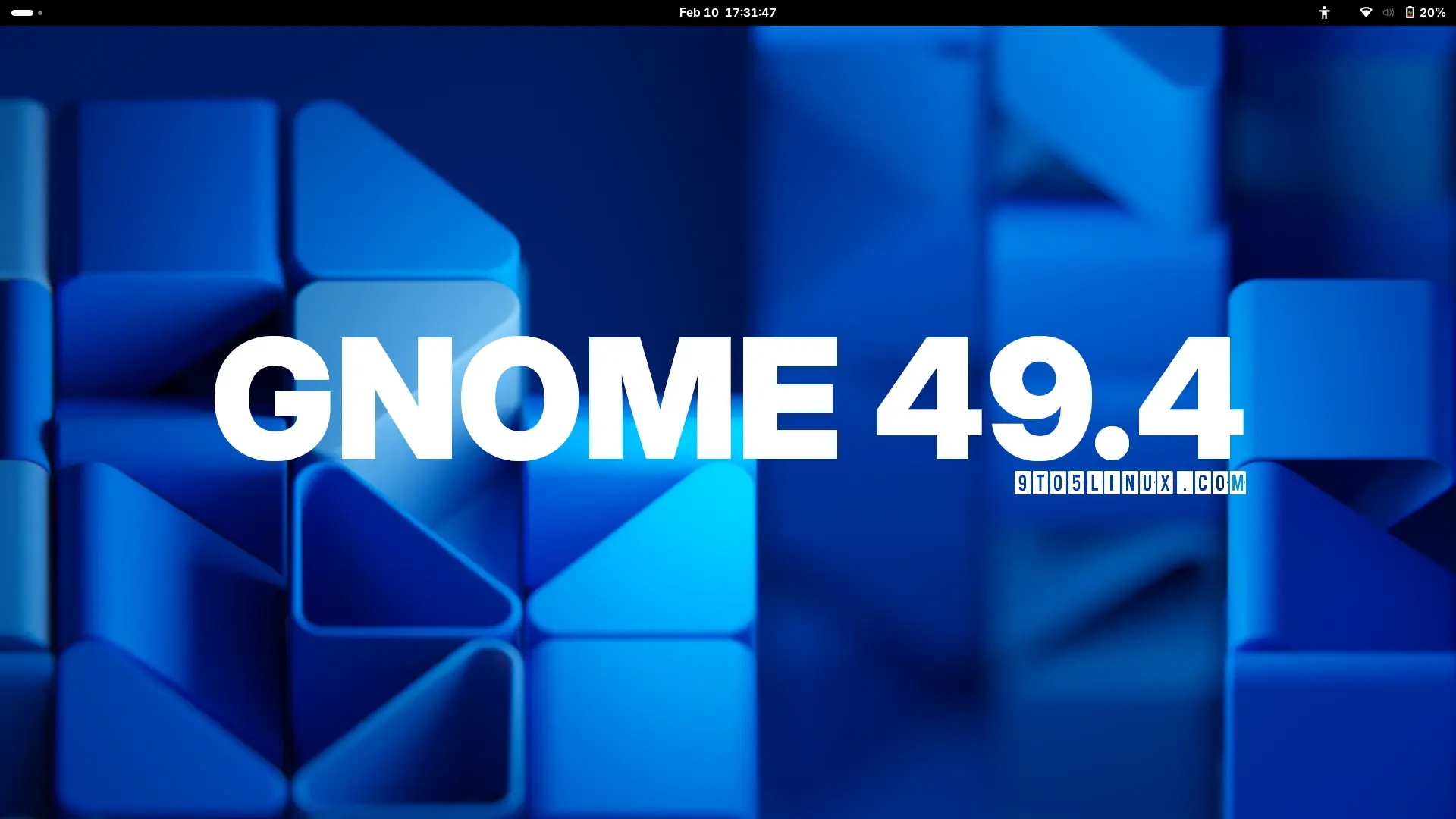Click the 49.4 version number
1456x819 pixels.
tap(1059, 399)
